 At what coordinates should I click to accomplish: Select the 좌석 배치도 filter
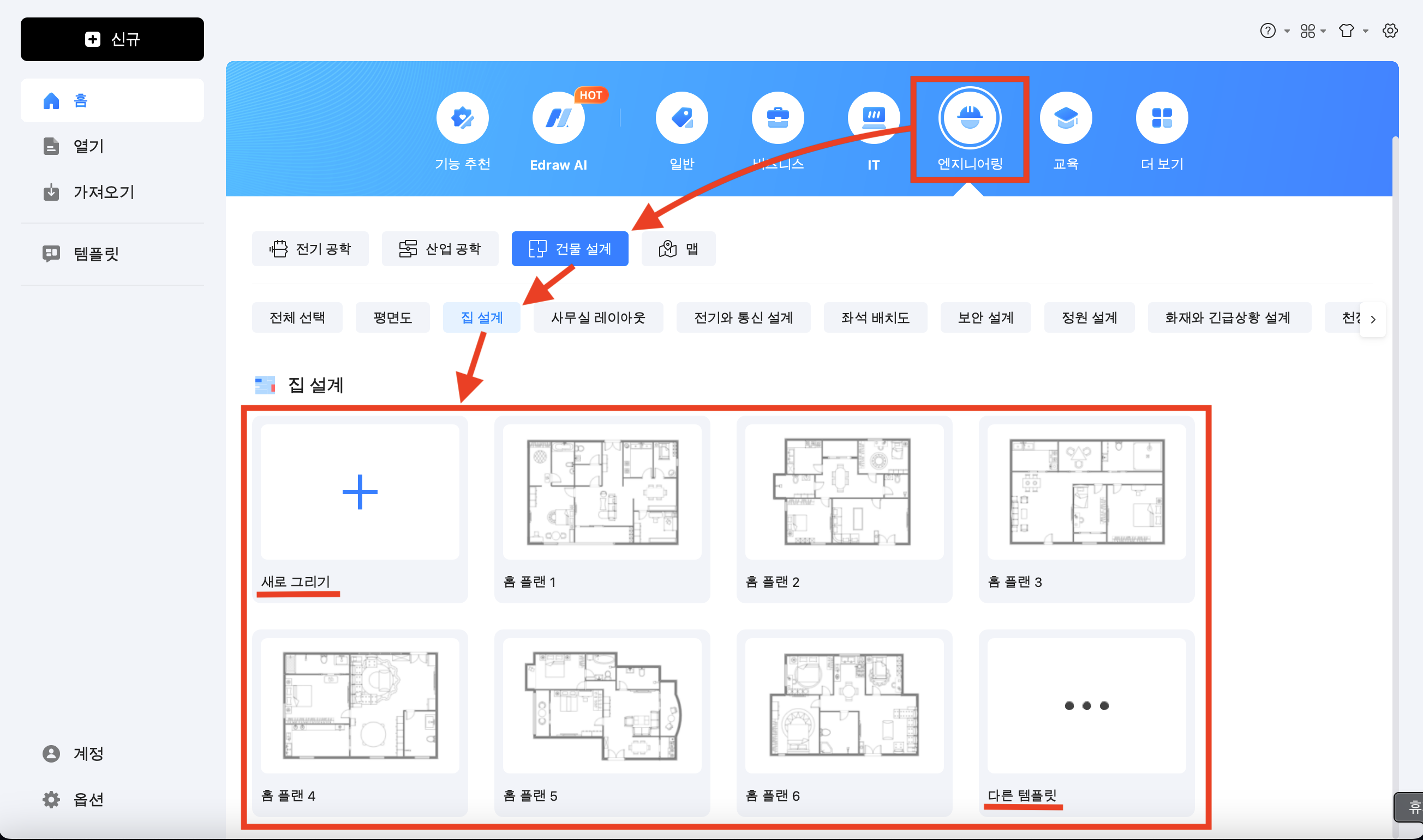875,317
